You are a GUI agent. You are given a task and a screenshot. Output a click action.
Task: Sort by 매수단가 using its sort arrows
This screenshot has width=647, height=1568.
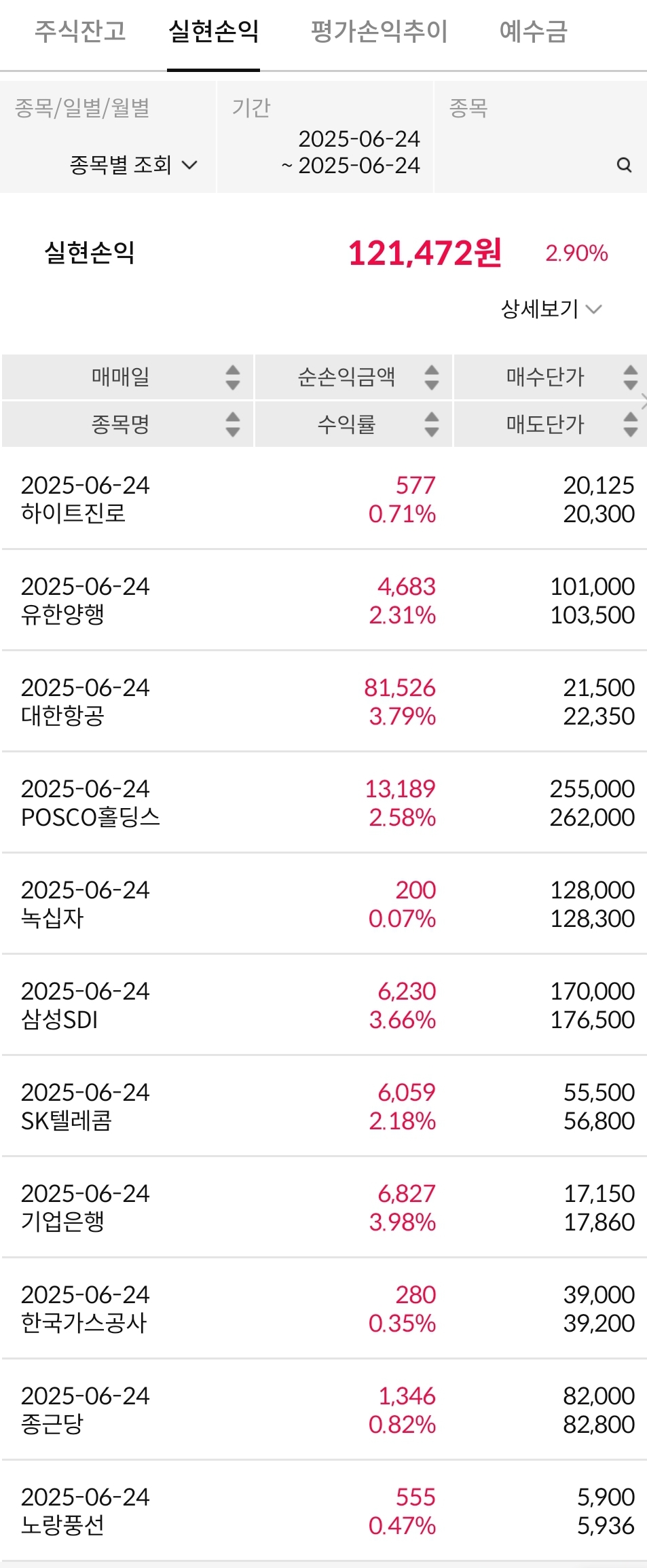coord(630,377)
